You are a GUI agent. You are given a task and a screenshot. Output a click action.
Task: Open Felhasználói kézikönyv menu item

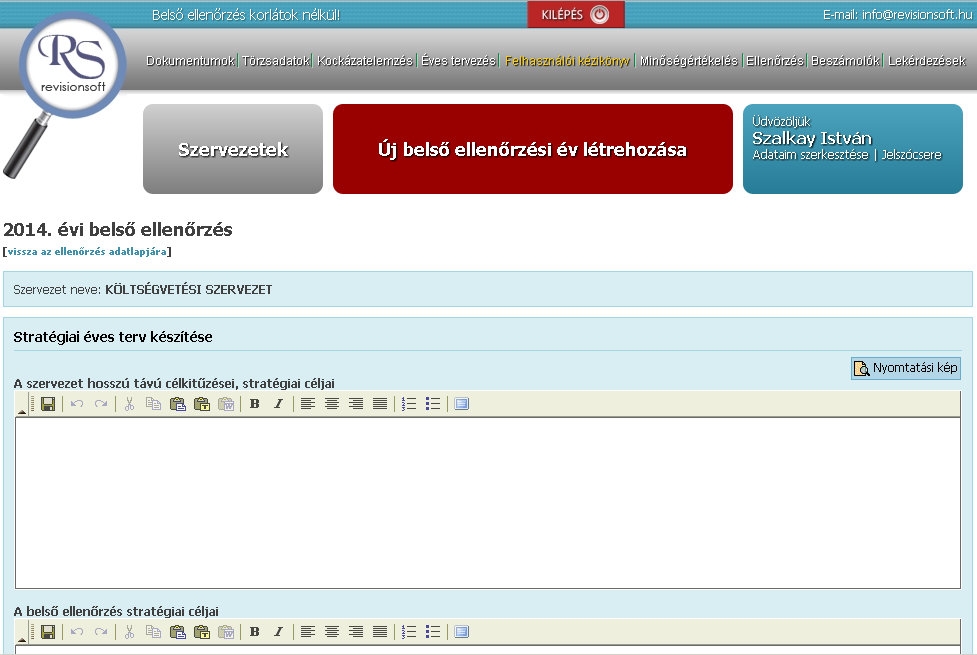tap(567, 60)
